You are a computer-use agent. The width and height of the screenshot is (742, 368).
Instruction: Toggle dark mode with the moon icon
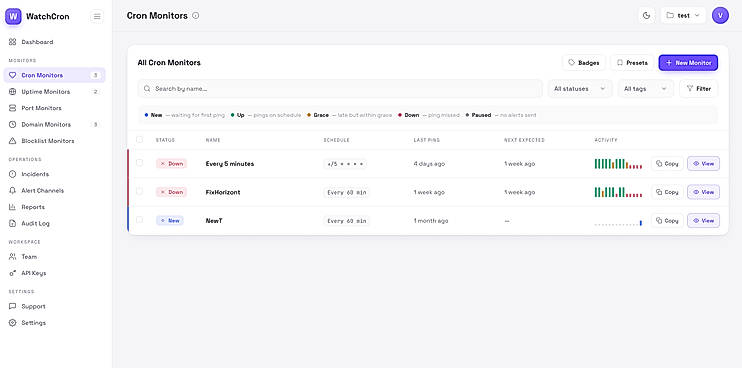[x=646, y=16]
